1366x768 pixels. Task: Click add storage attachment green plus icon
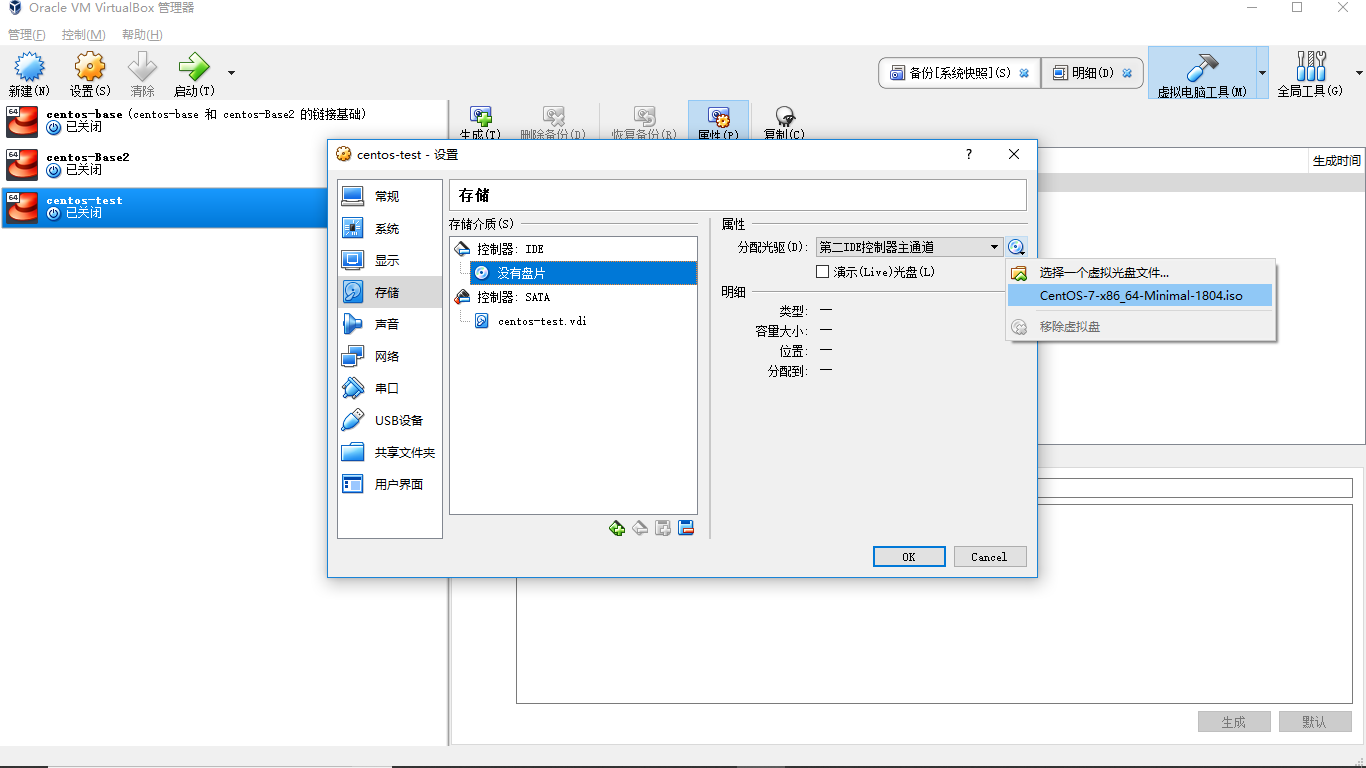[617, 528]
